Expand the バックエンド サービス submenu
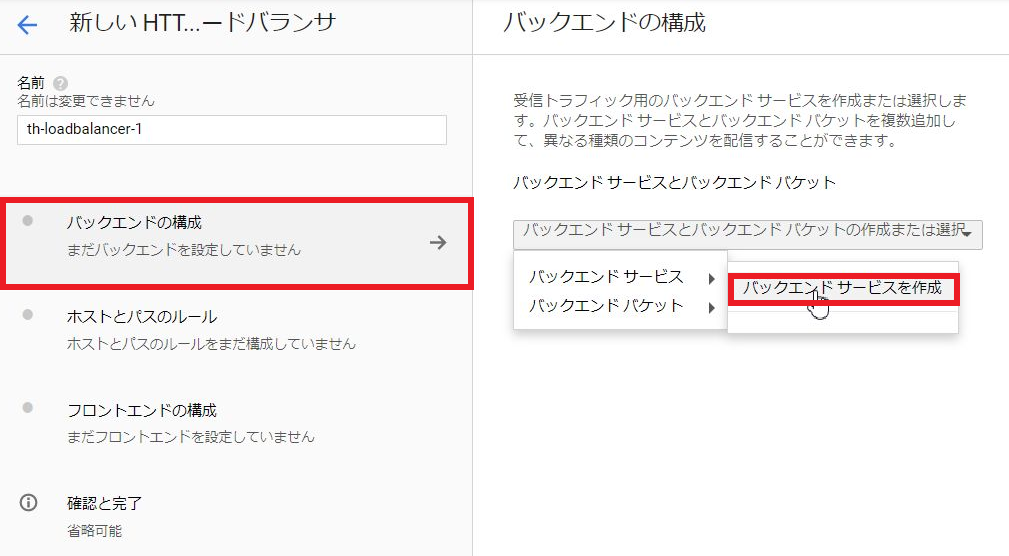 click(621, 277)
